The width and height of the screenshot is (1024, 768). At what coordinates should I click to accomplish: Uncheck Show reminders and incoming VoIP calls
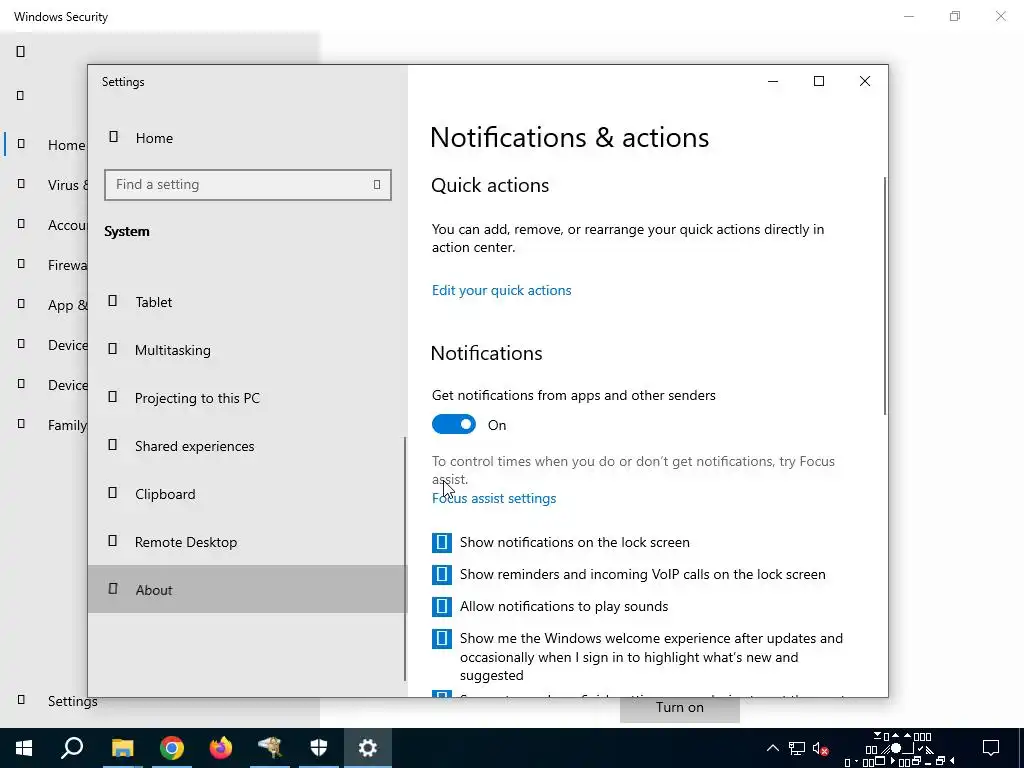[441, 574]
